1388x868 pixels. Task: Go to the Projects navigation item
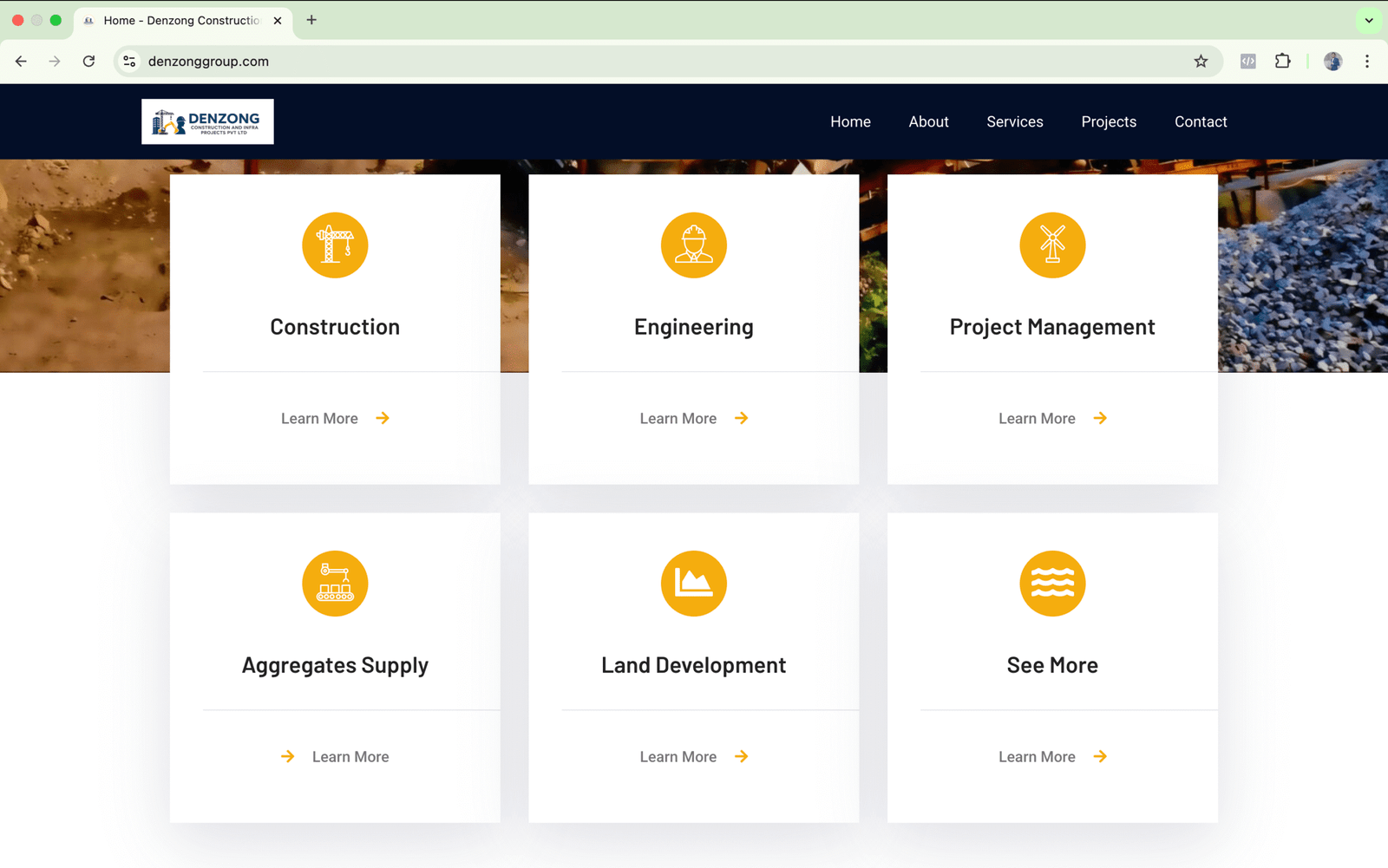coord(1108,122)
